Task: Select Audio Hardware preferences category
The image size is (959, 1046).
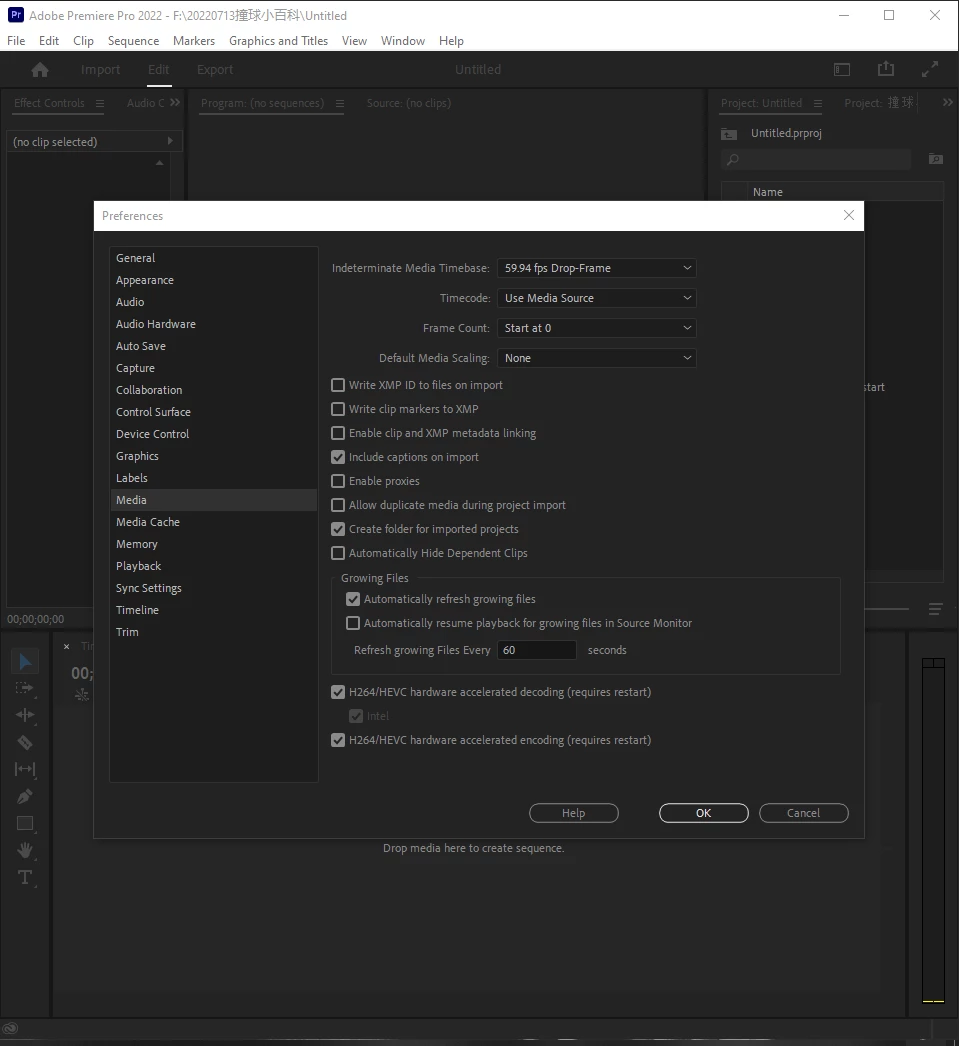Action: pos(213,324)
